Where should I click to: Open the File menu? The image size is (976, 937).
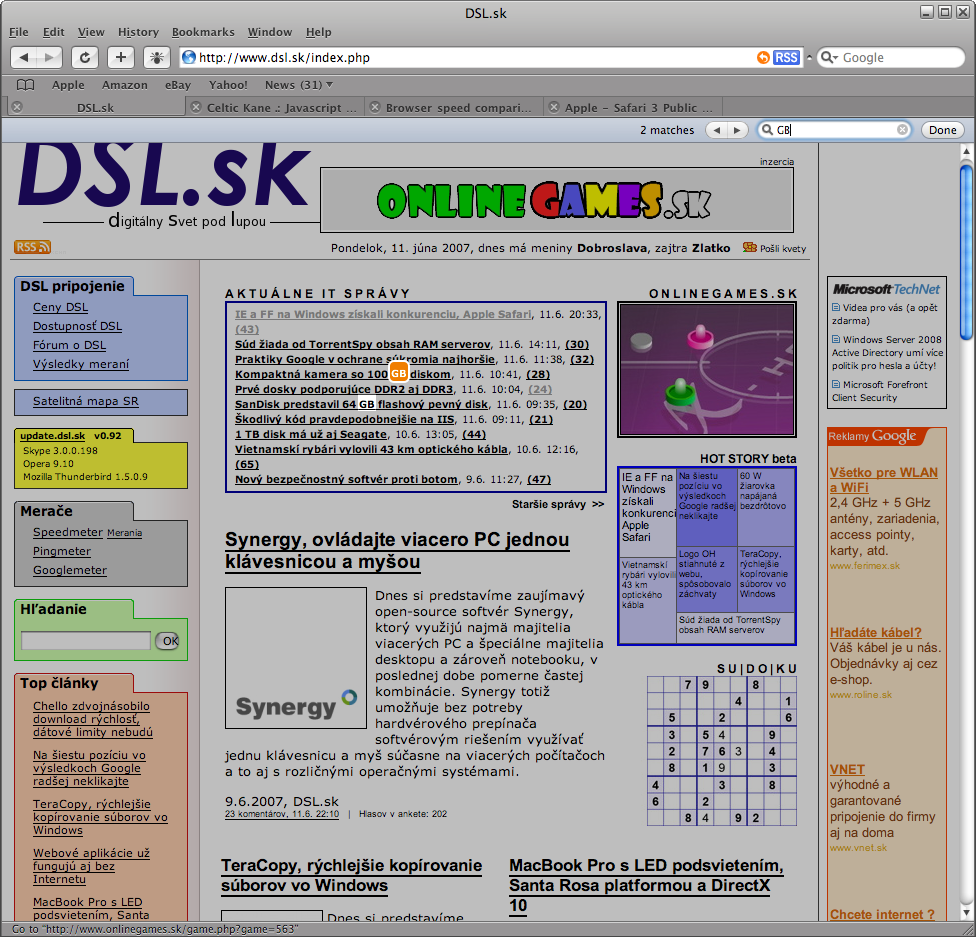point(19,32)
